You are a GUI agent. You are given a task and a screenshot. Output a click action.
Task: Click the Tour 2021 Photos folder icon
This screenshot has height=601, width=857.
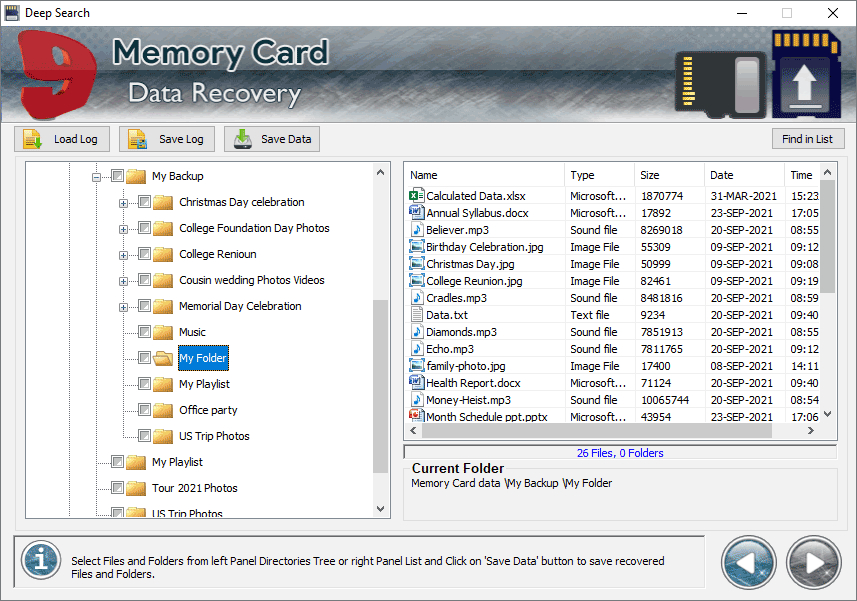[x=136, y=488]
